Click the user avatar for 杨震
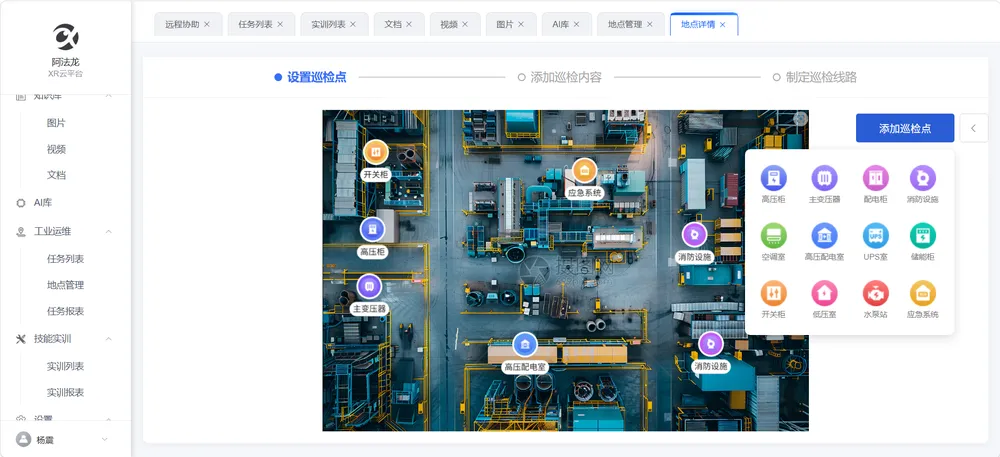Screen dimensions: 1000x457 click(24, 439)
